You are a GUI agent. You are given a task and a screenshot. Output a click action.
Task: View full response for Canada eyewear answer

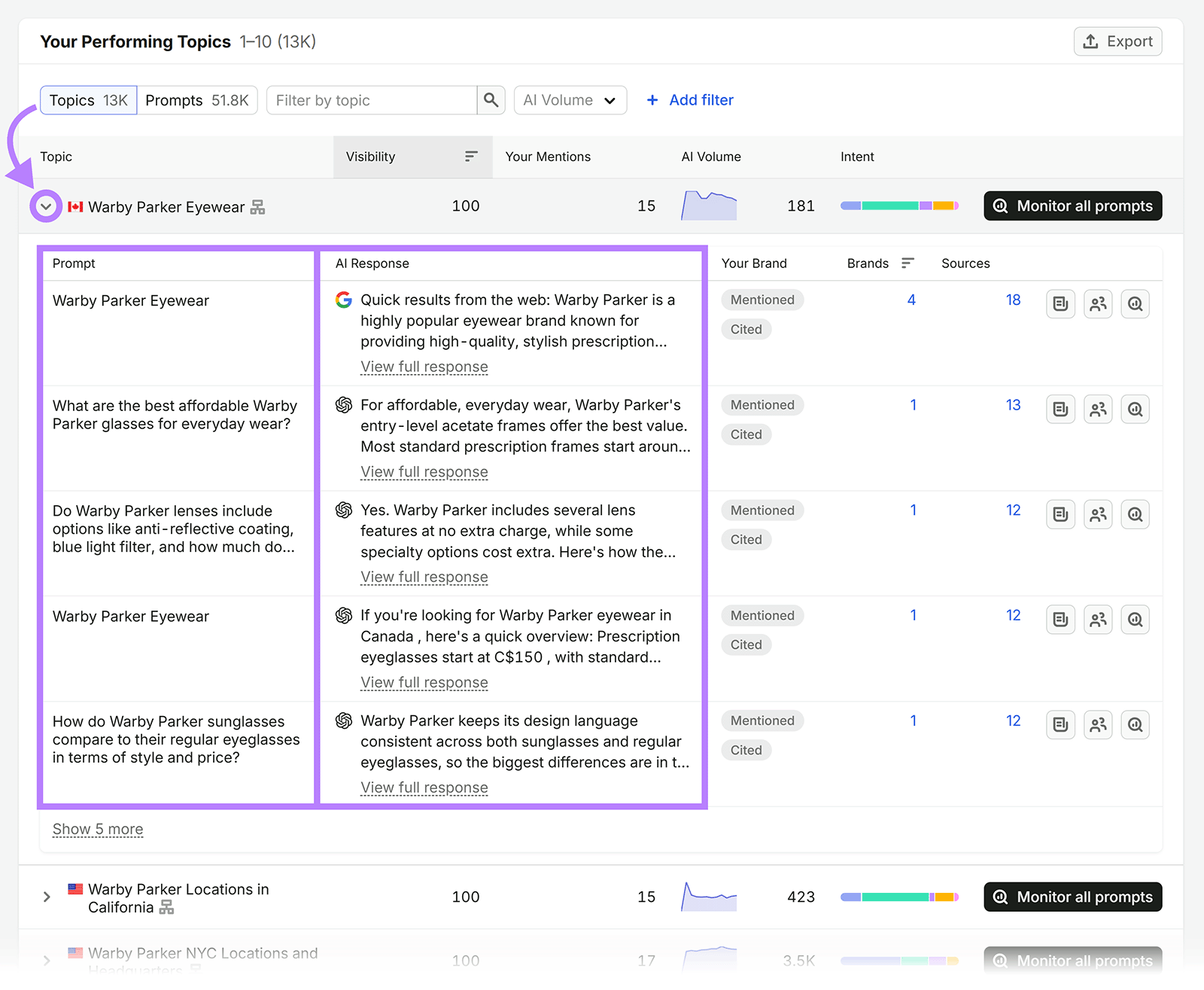coord(424,683)
